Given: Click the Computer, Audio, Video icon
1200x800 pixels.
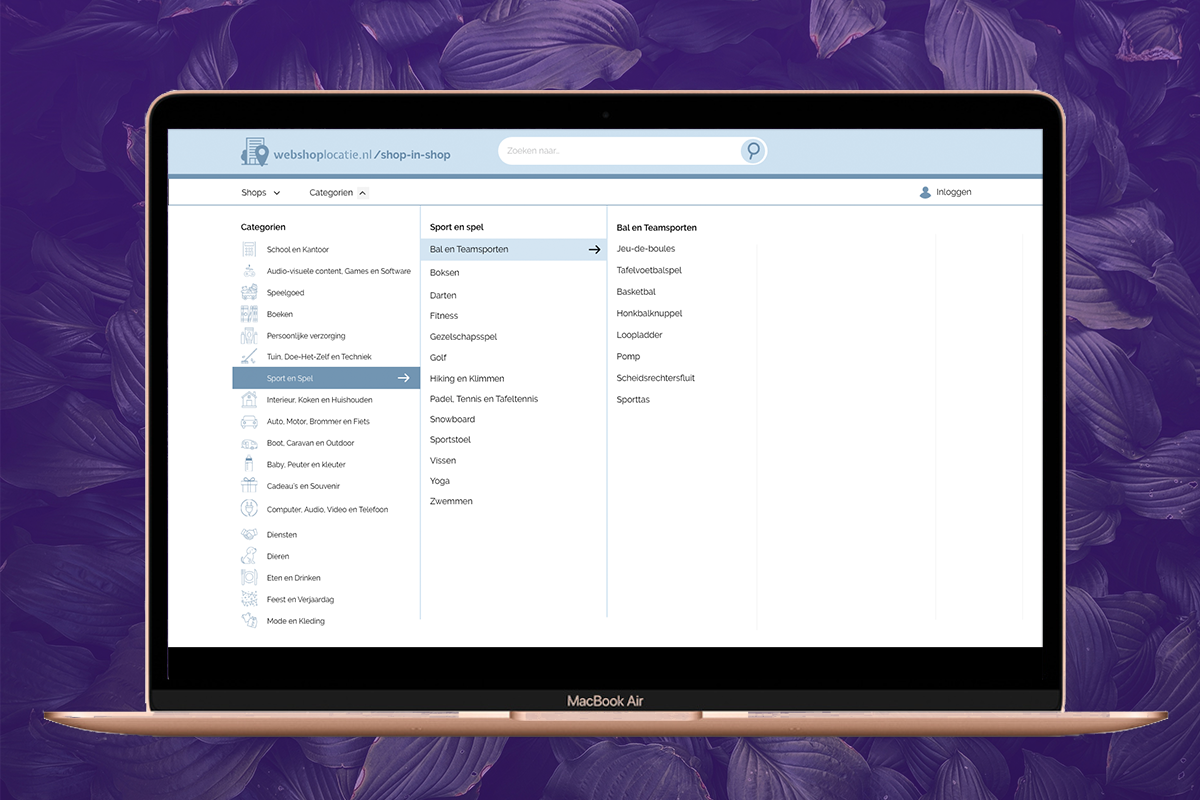Looking at the screenshot, I should pos(249,509).
